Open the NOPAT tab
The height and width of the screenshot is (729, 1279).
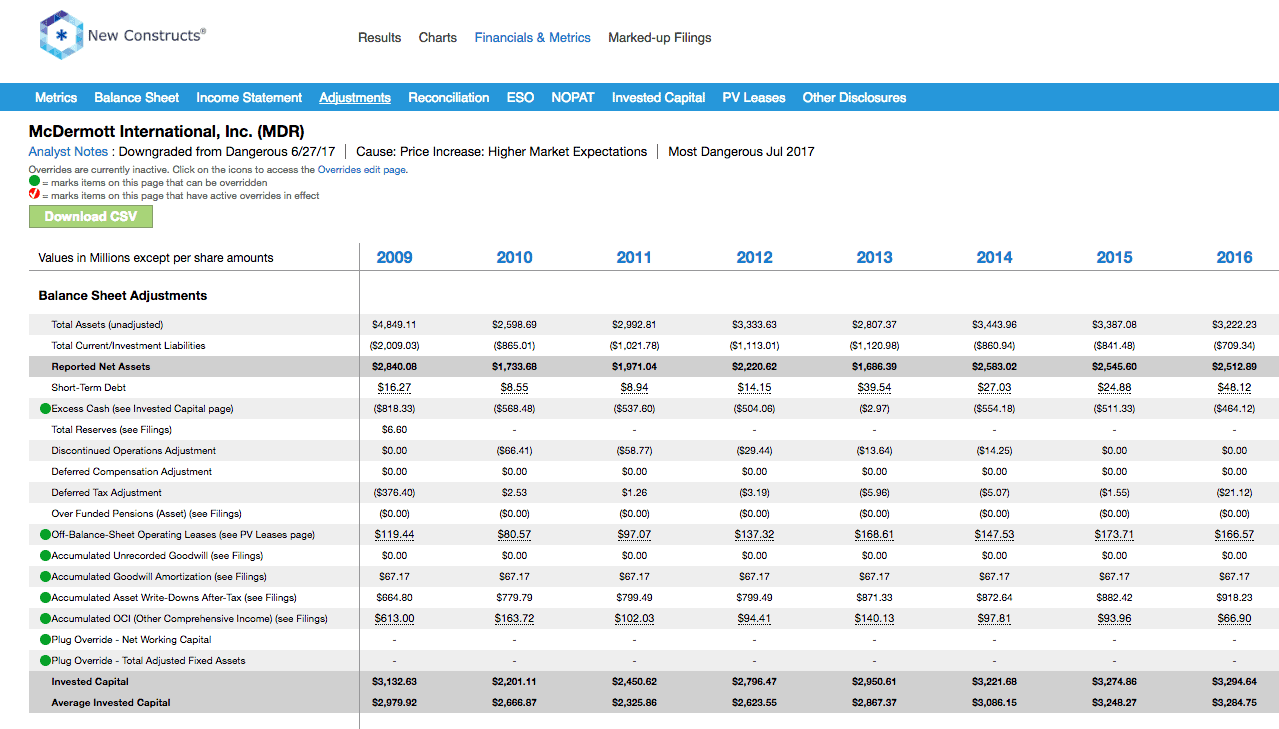(573, 97)
